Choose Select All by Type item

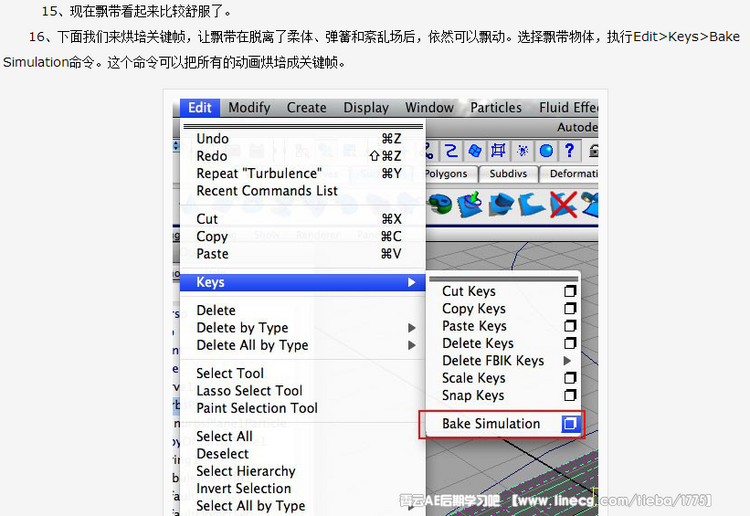302,506
